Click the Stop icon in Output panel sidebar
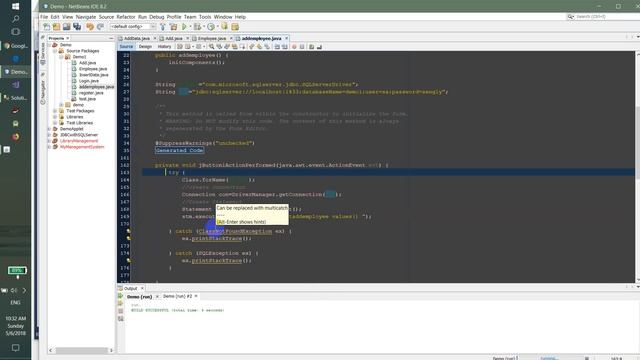This screenshot has height=360, width=640. [120, 311]
